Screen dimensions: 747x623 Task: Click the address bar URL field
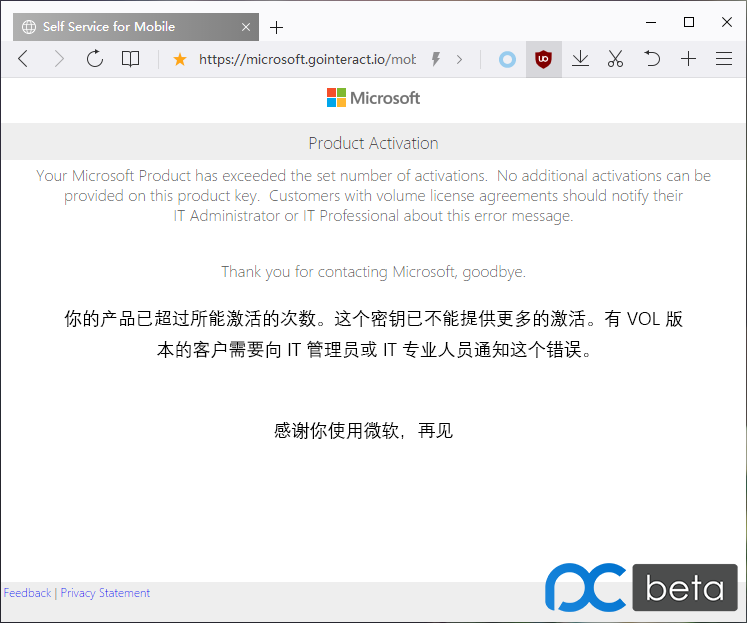[307, 60]
